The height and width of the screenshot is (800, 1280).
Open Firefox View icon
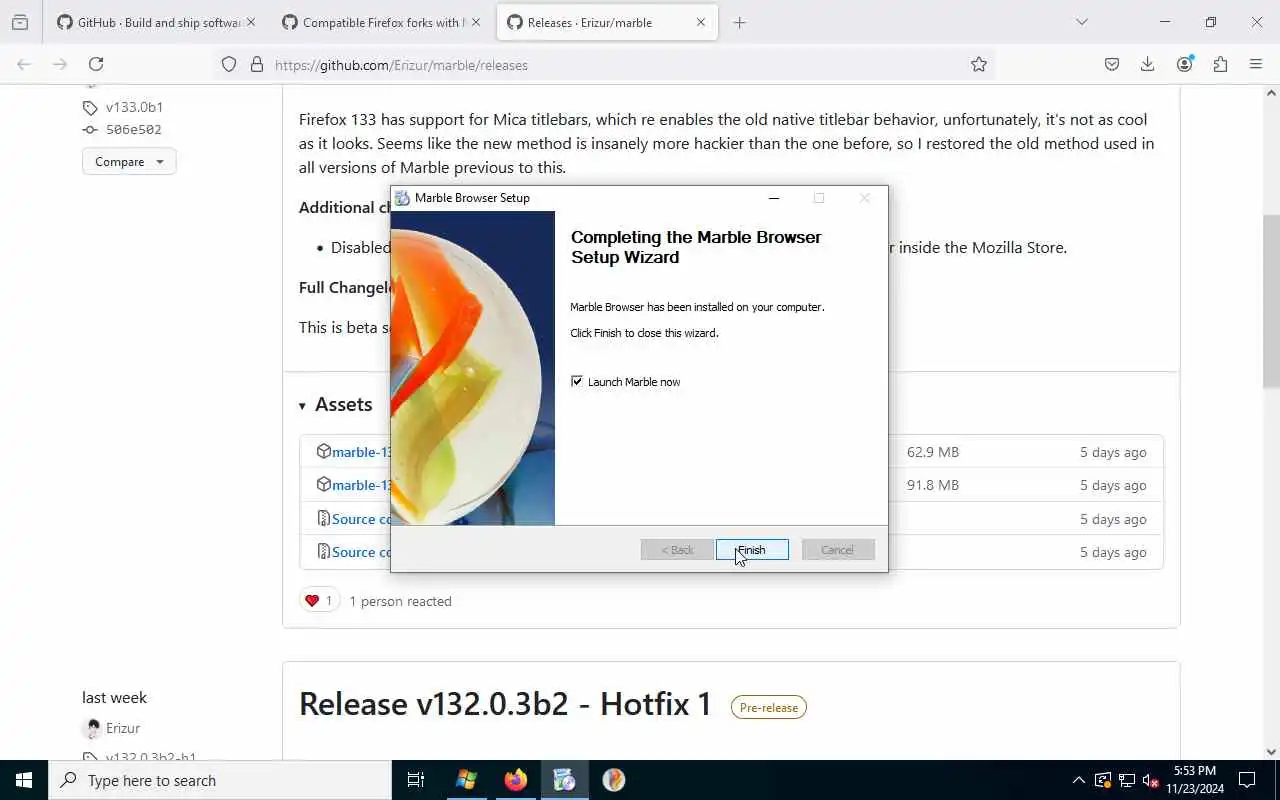click(x=20, y=22)
